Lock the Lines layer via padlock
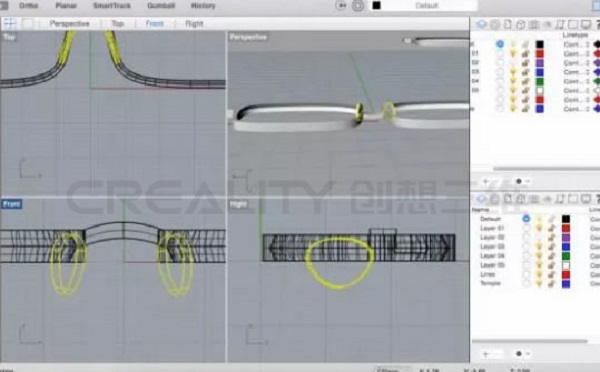This screenshot has width=600, height=372. (551, 274)
